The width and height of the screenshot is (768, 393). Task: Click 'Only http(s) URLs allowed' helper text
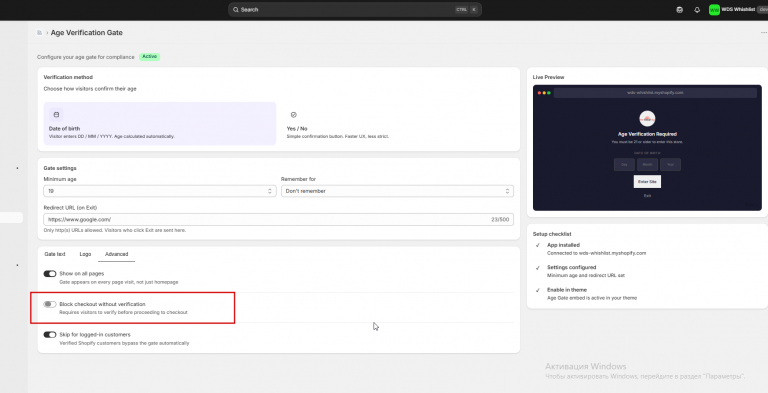(x=115, y=230)
